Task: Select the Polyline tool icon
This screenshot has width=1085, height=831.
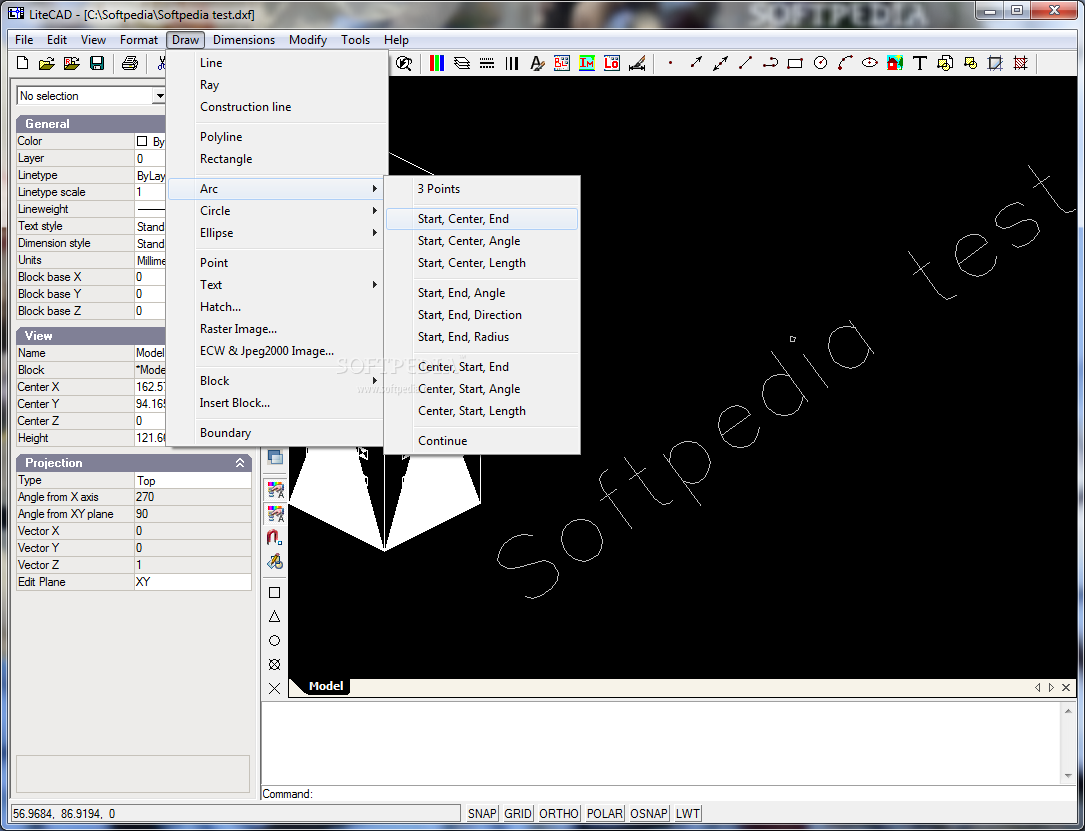Action: tap(770, 64)
